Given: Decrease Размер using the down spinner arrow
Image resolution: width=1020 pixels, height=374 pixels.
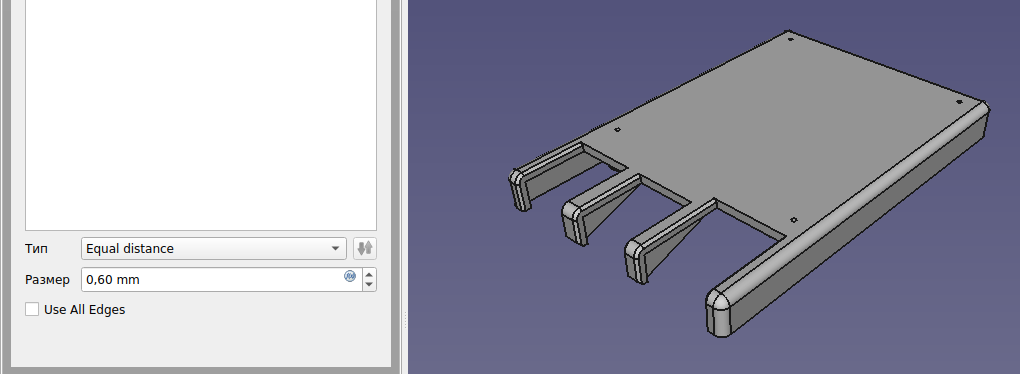Looking at the screenshot, I should point(369,285).
